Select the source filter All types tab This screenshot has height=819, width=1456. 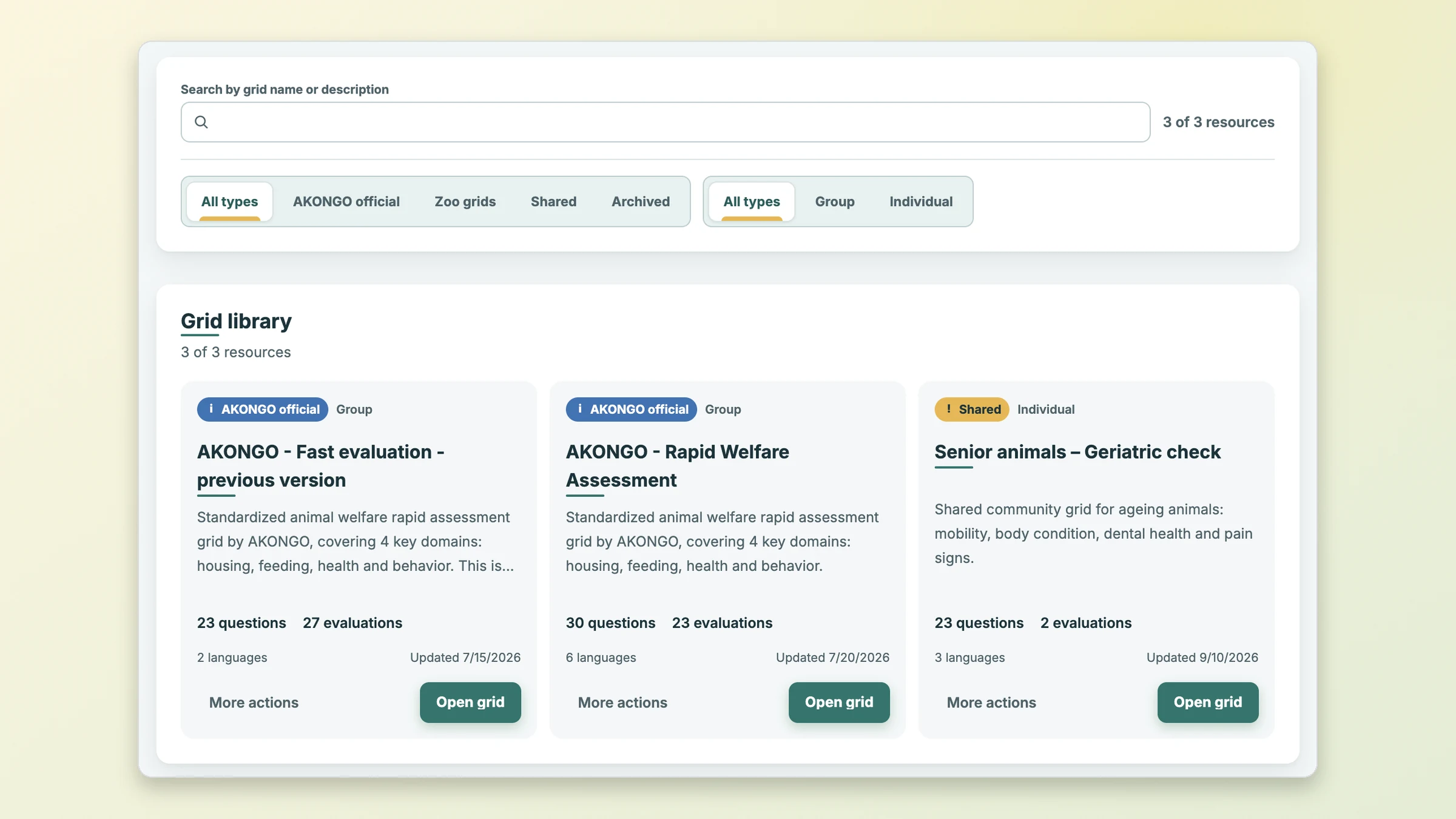tap(229, 201)
